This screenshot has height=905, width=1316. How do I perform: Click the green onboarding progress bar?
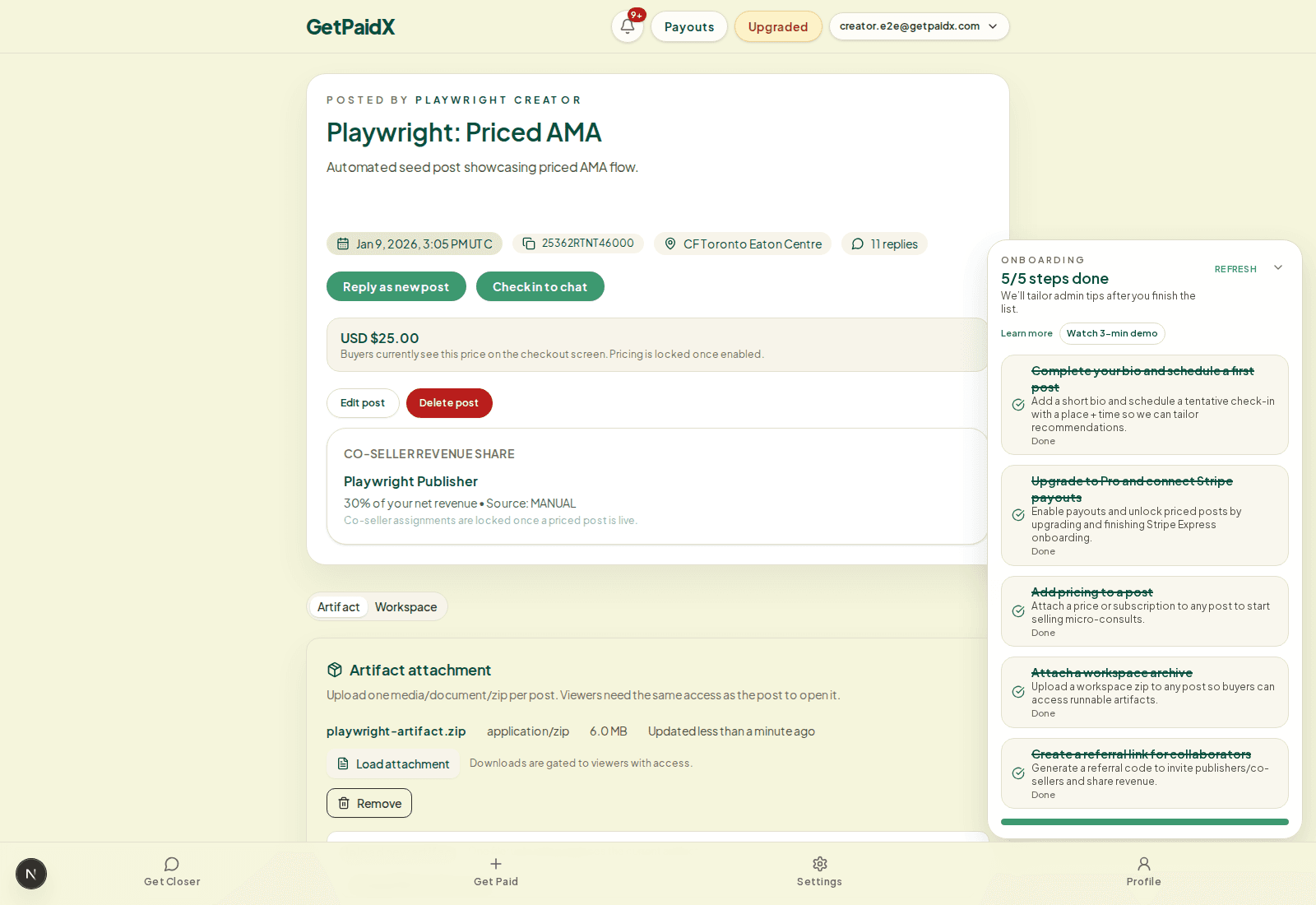click(x=1144, y=821)
